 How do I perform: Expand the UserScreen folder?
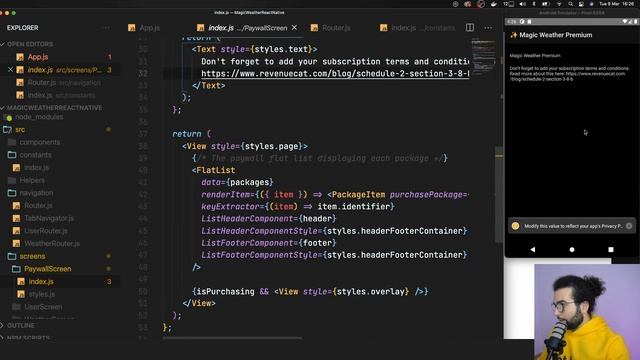tap(38, 307)
